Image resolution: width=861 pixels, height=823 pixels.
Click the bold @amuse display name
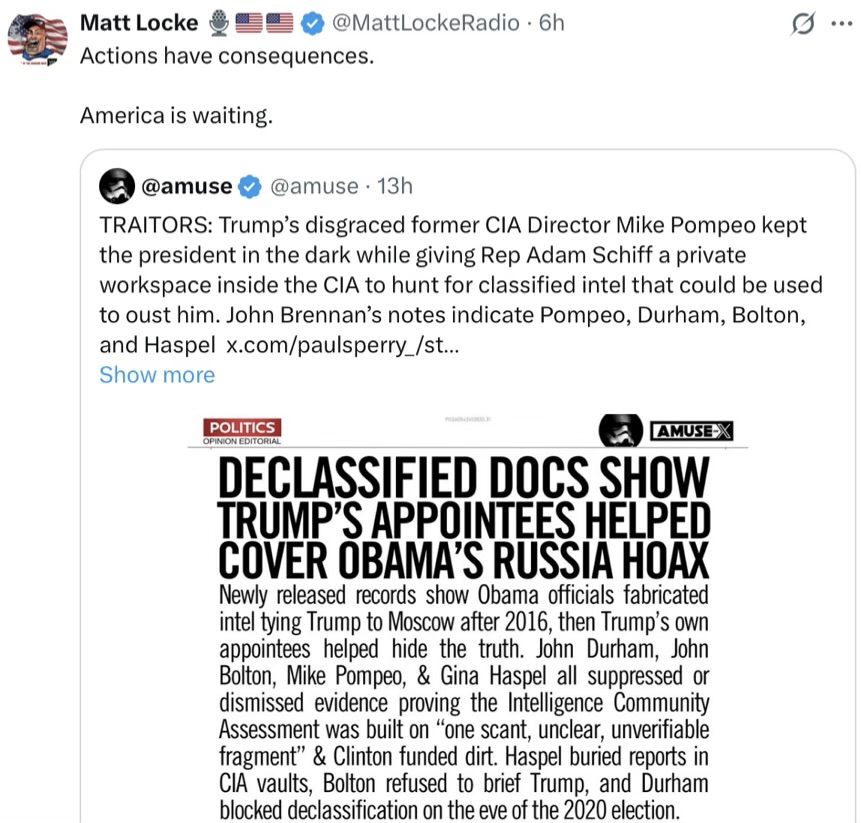[188, 186]
